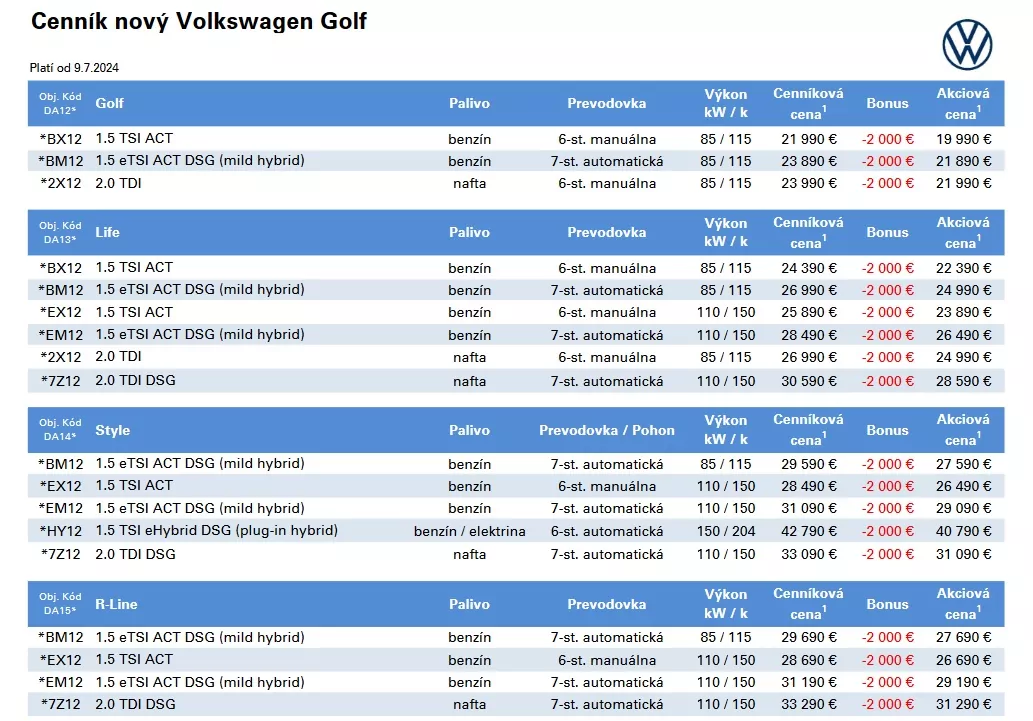This screenshot has width=1033, height=721.
Task: Click 'nafta' in the Golf table
Action: (469, 183)
